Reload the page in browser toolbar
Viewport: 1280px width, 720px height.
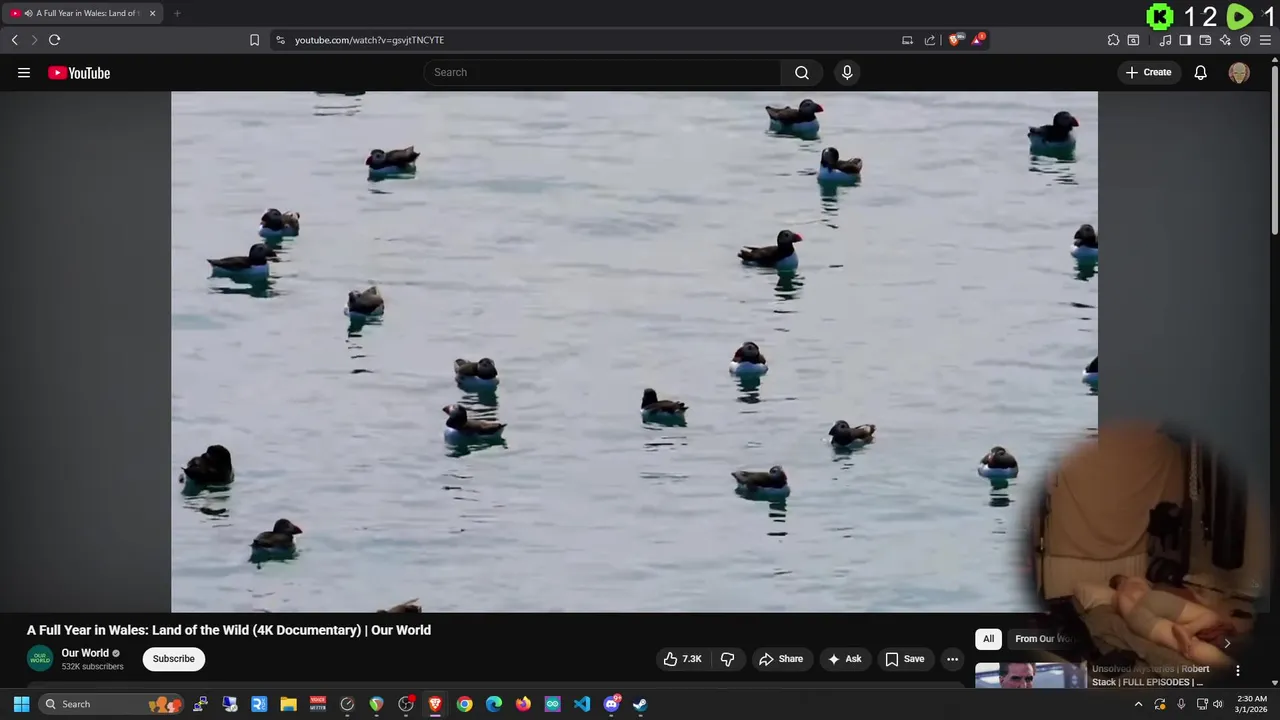54,40
